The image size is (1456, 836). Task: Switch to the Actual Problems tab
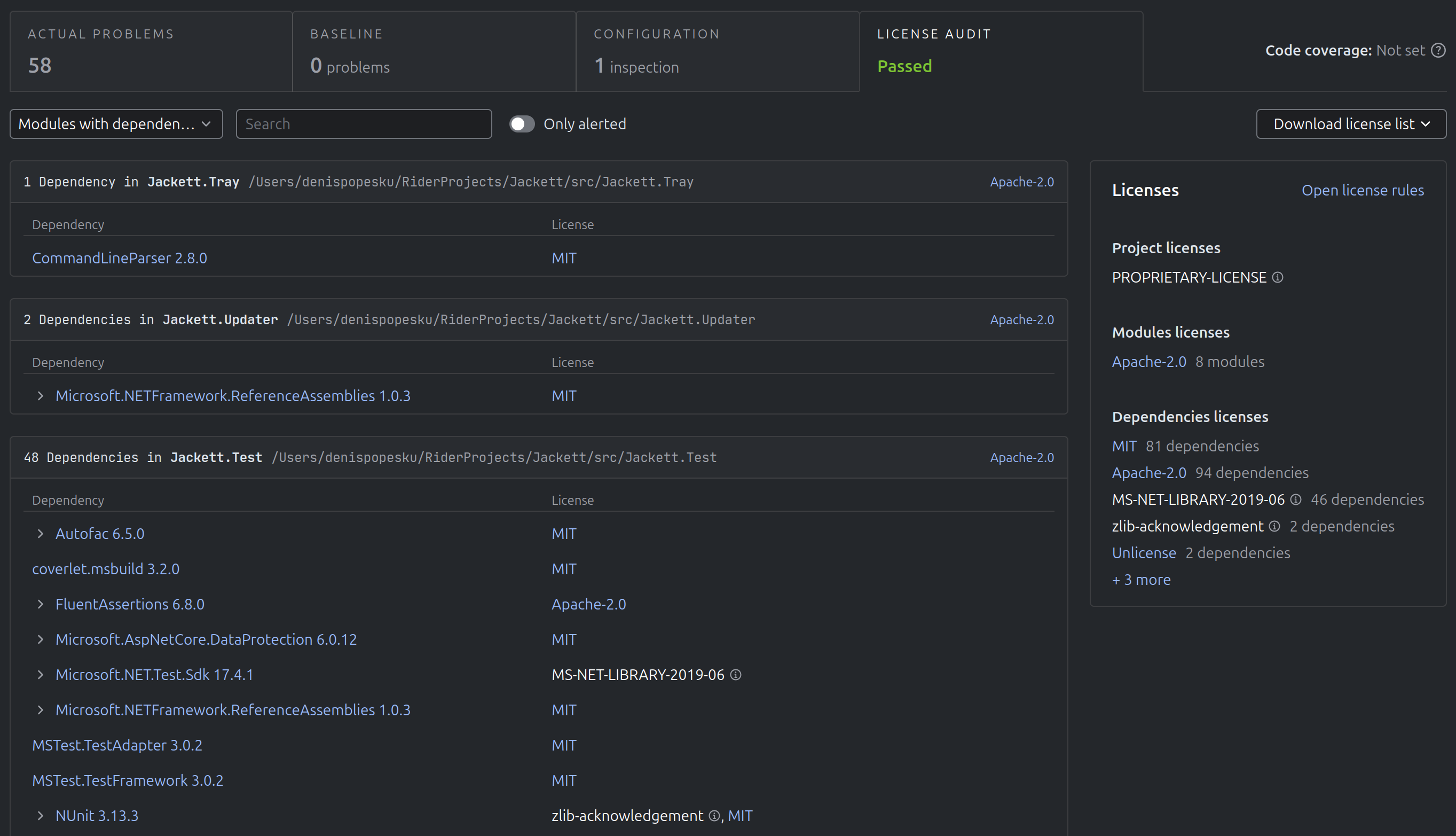pyautogui.click(x=151, y=51)
